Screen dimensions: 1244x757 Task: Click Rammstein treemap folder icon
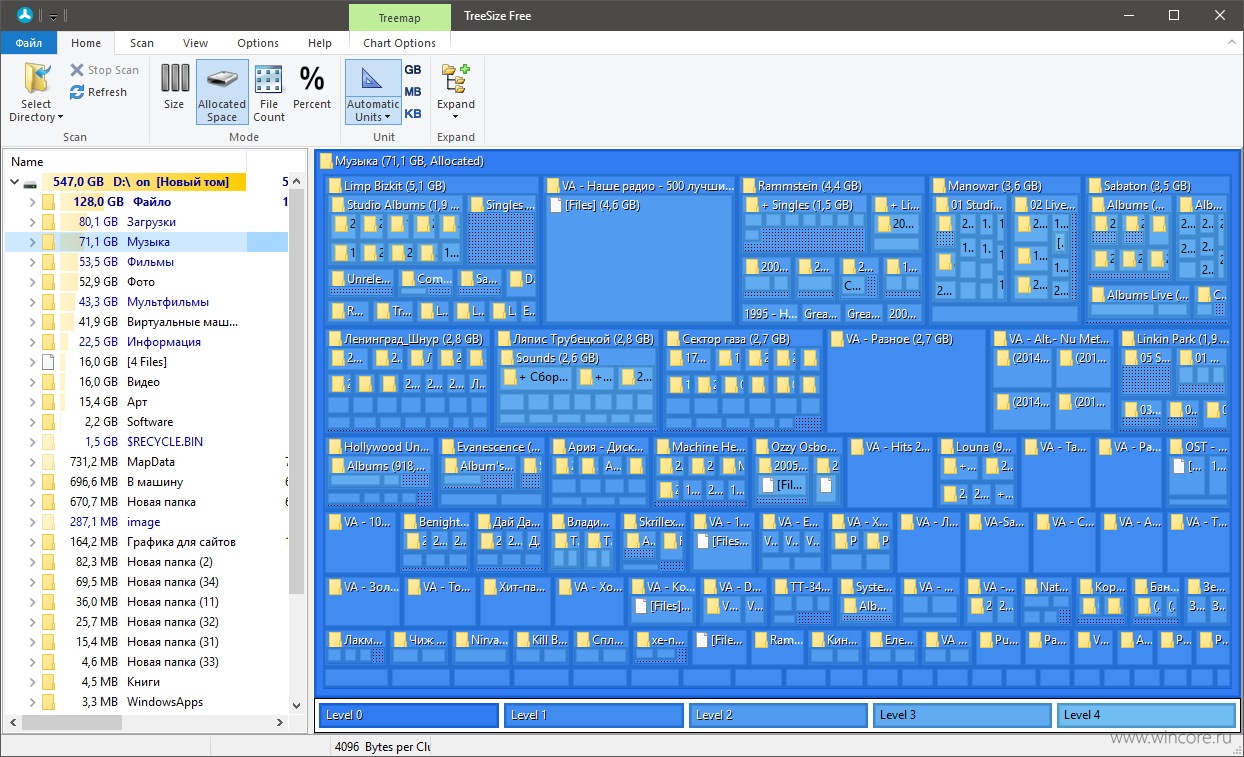point(749,186)
